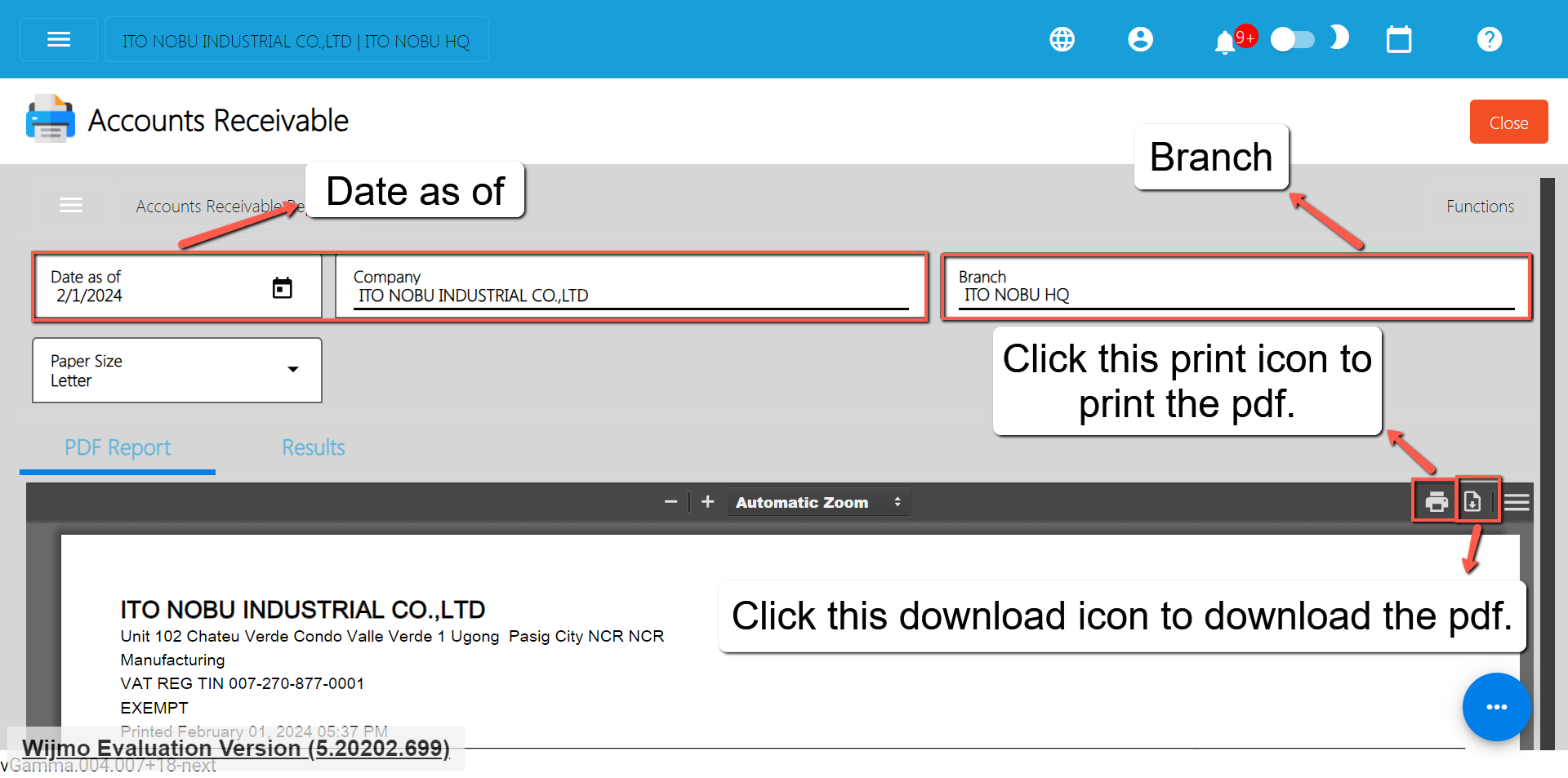
Task: Zoom out the PDF with minus icon
Action: pyautogui.click(x=670, y=502)
